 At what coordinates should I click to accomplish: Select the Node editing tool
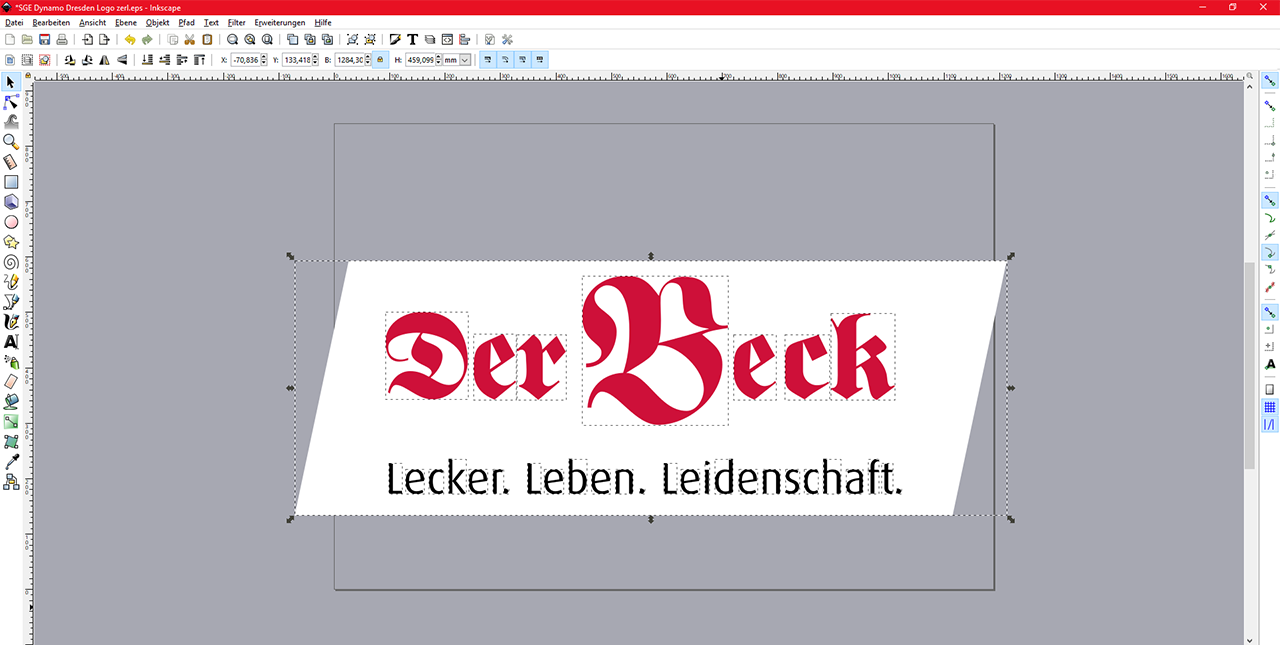coord(11,102)
